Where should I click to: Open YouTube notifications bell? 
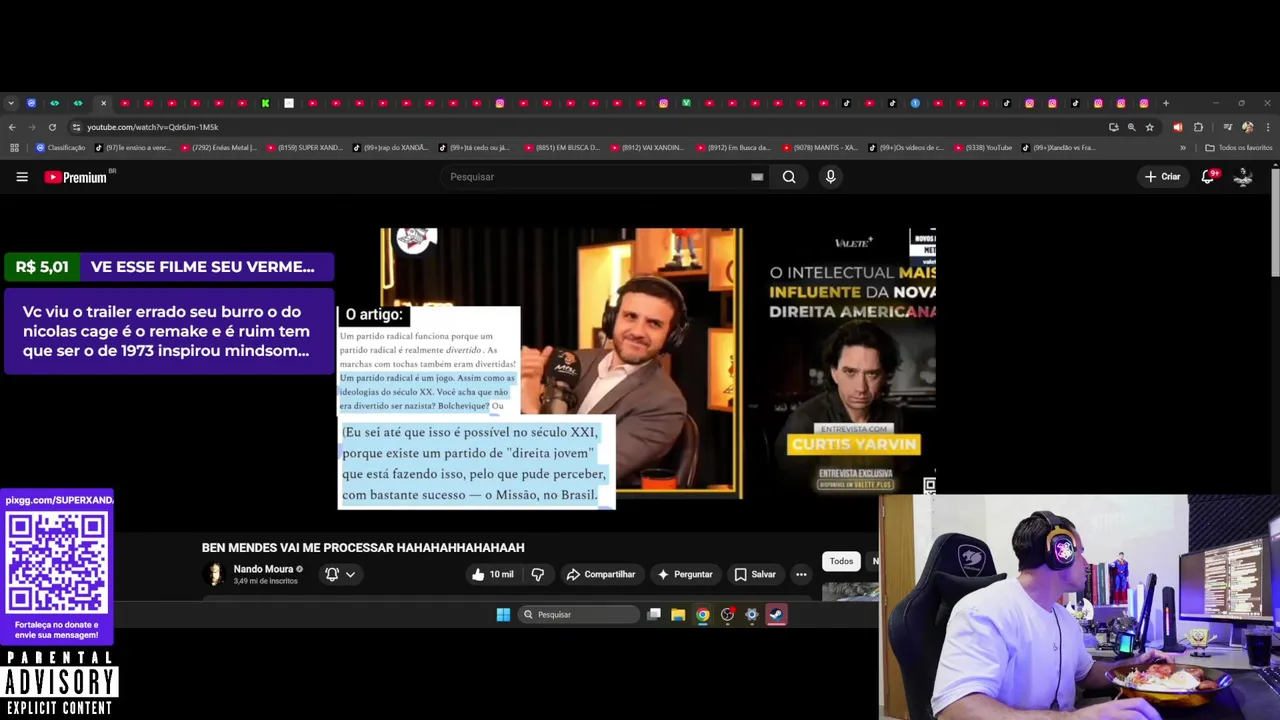tap(1208, 176)
